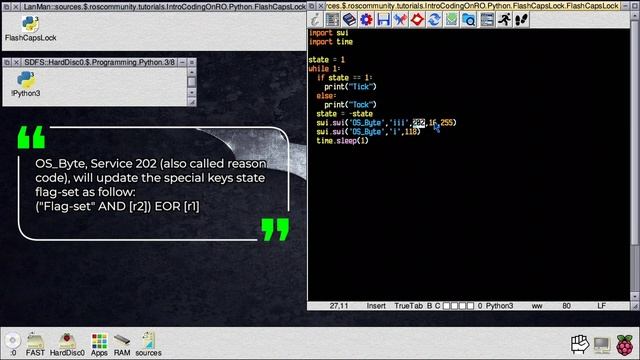This screenshot has height=360, width=640.
Task: Click the 27,11 cursor position in status bar
Action: (x=339, y=306)
